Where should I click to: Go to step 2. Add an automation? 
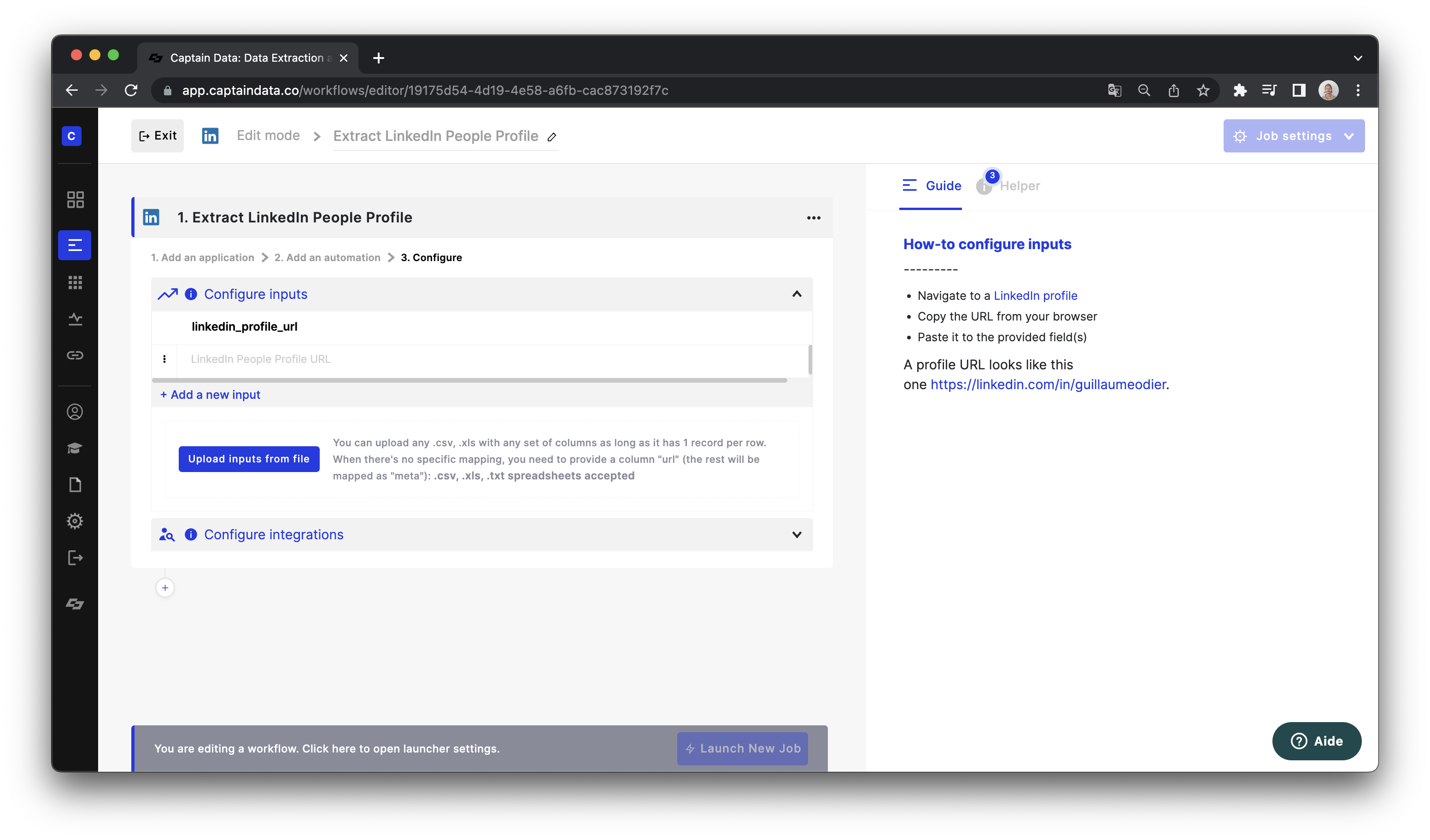coord(328,257)
